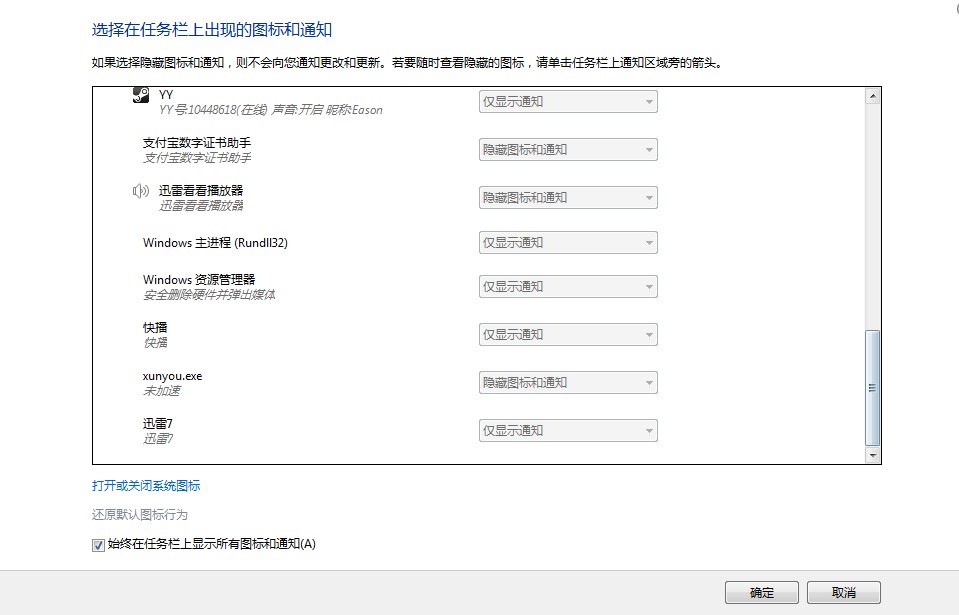Open 迅雷看看播放器 behavior dropdown
Viewport: 959px width, 615px height.
pos(568,198)
